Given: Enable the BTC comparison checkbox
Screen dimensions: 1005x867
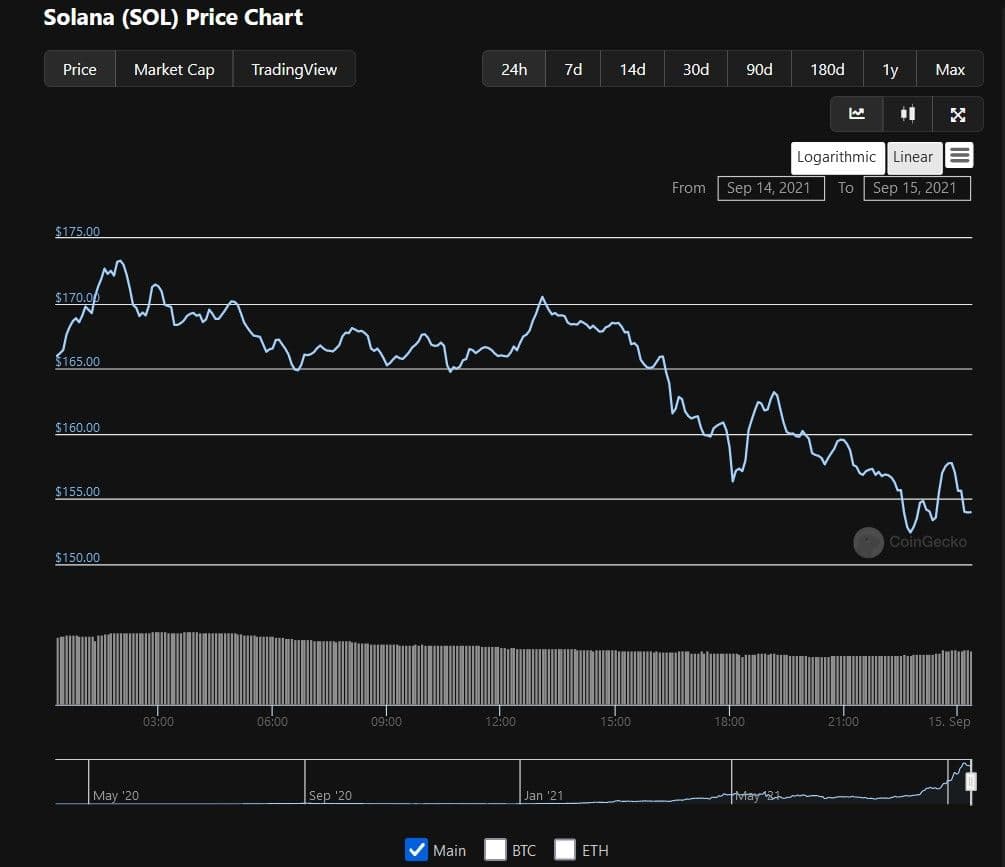Looking at the screenshot, I should (495, 850).
